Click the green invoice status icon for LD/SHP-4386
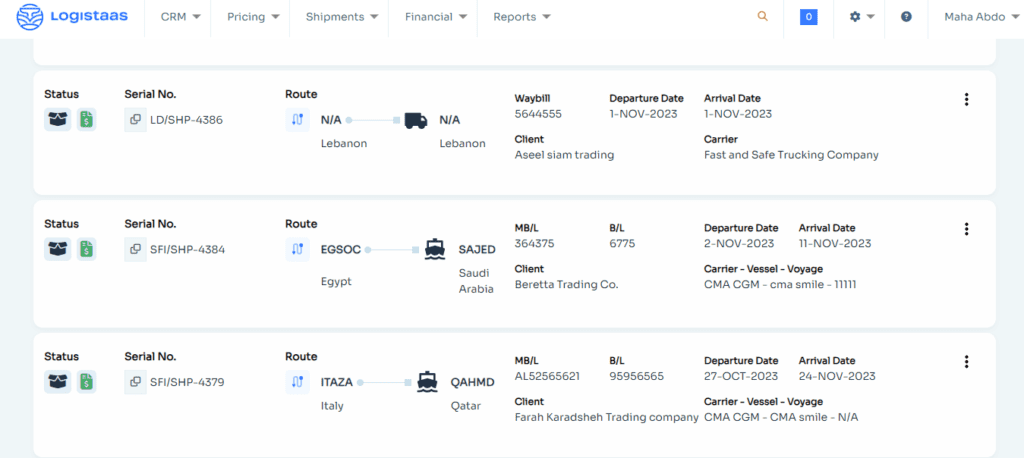Image resolution: width=1024 pixels, height=458 pixels. (x=87, y=120)
